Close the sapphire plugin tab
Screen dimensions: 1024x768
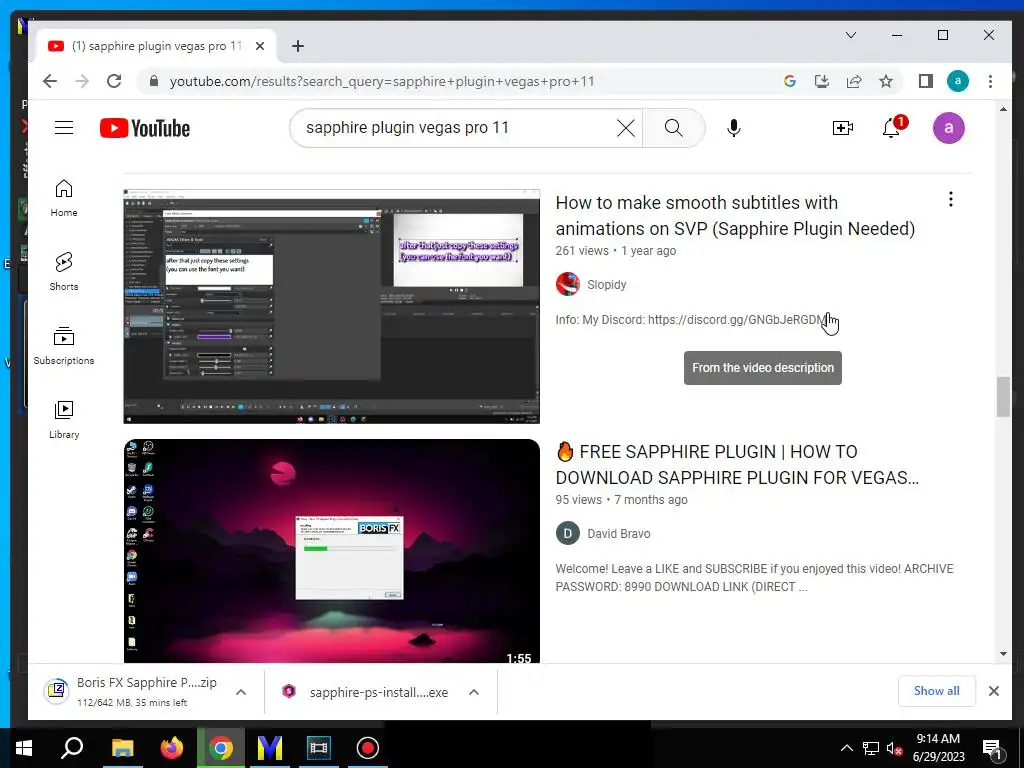coord(260,46)
